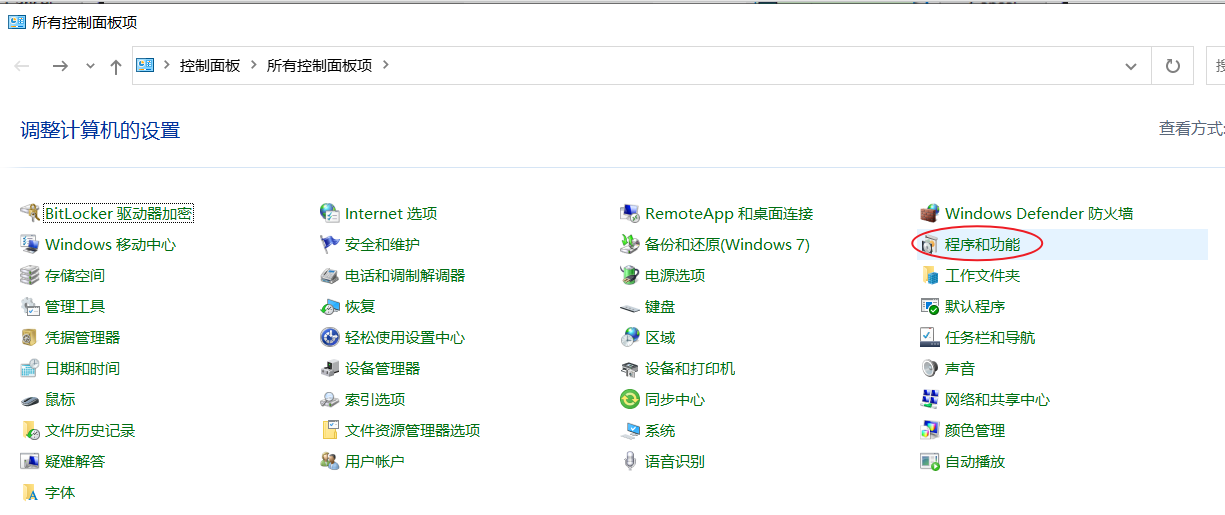Click the 程序和功能 icon
This screenshot has height=515, width=1225.
929,244
